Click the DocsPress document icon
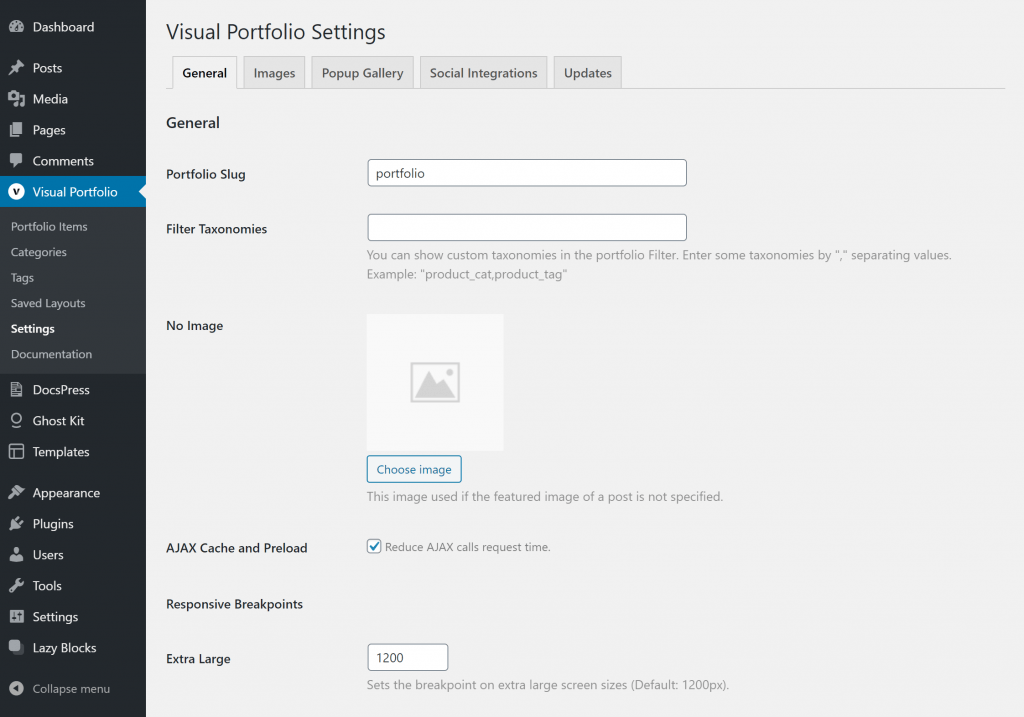This screenshot has width=1024, height=717. tap(16, 389)
